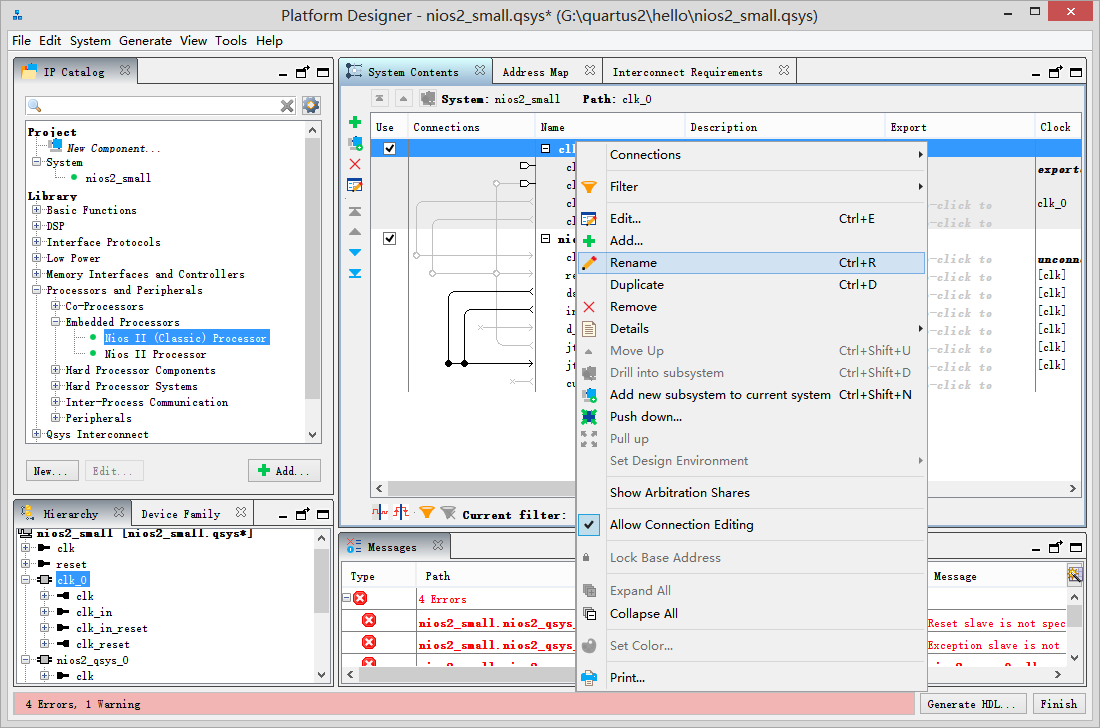1100x728 pixels.
Task: Click the navigate up arrow icon next to System label
Action: point(403,99)
